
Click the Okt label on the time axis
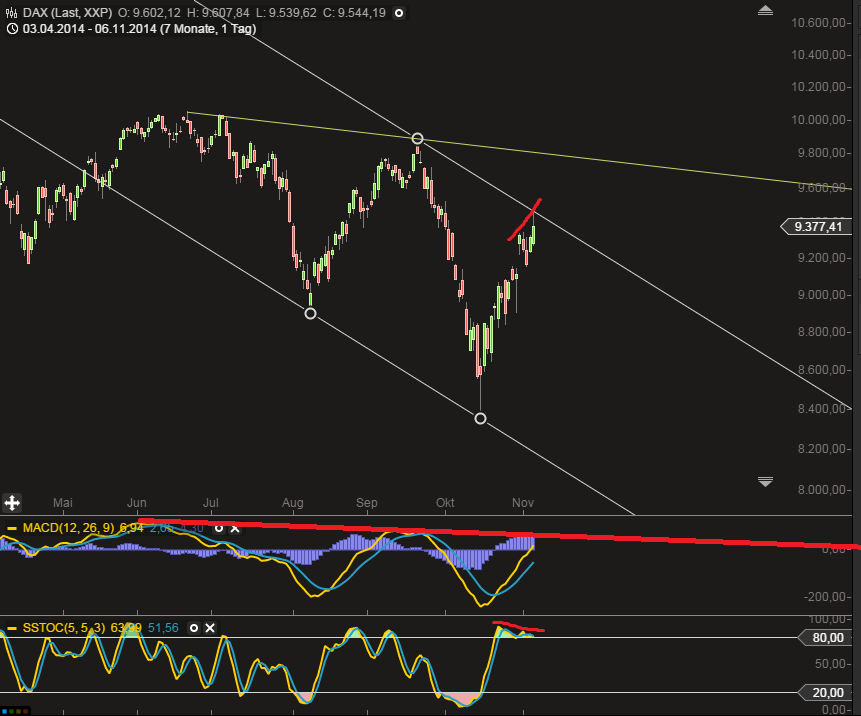[x=444, y=503]
